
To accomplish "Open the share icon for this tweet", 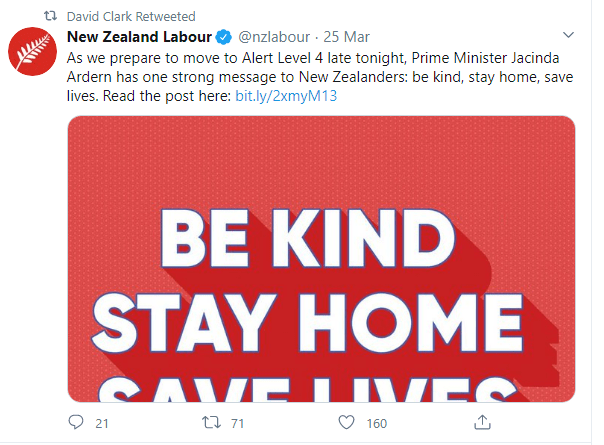I will pyautogui.click(x=482, y=422).
